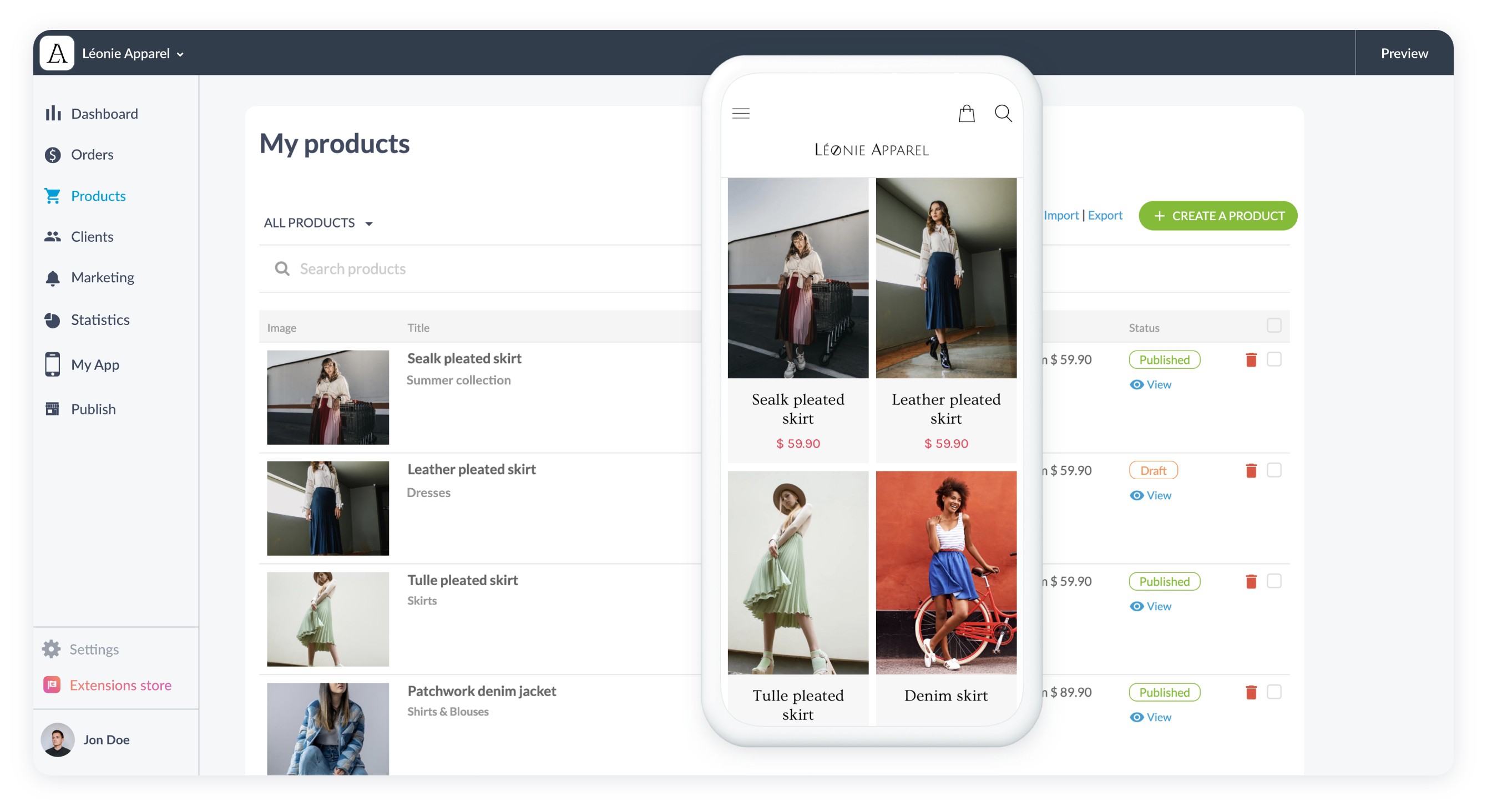Open the Dashboard panel icon
1487x812 pixels.
pyautogui.click(x=53, y=113)
